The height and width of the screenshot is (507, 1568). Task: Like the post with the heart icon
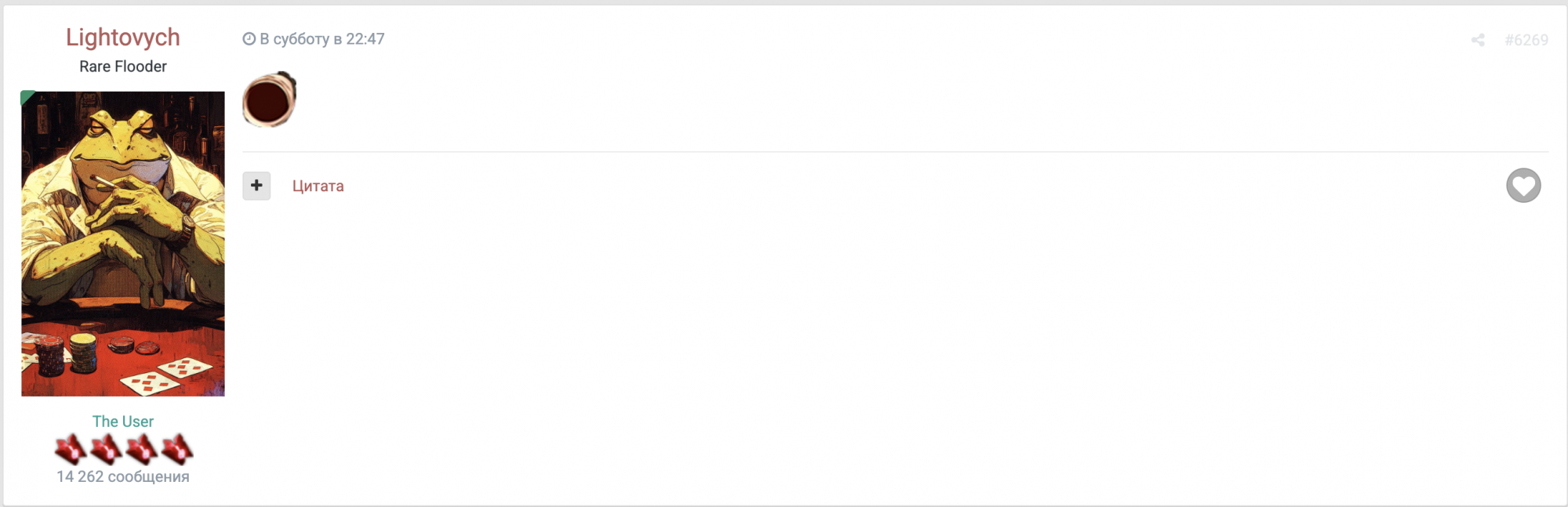pyautogui.click(x=1523, y=186)
